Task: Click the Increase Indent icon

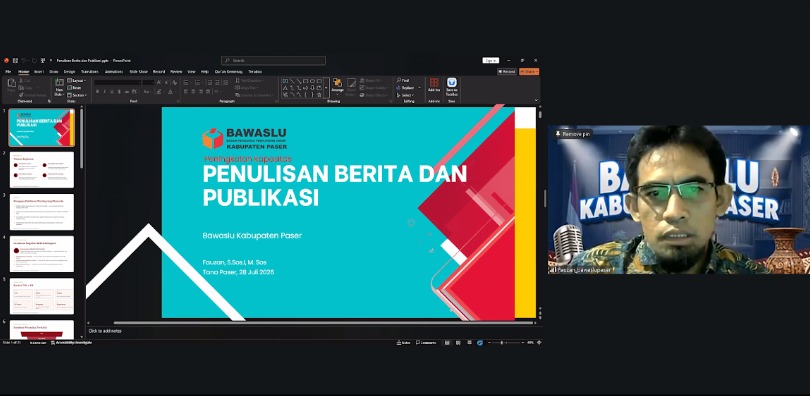Action: pyautogui.click(x=217, y=82)
